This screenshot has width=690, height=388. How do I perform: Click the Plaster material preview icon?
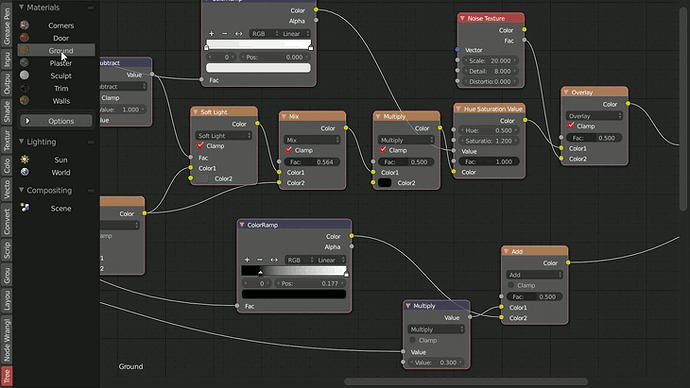pyautogui.click(x=25, y=63)
